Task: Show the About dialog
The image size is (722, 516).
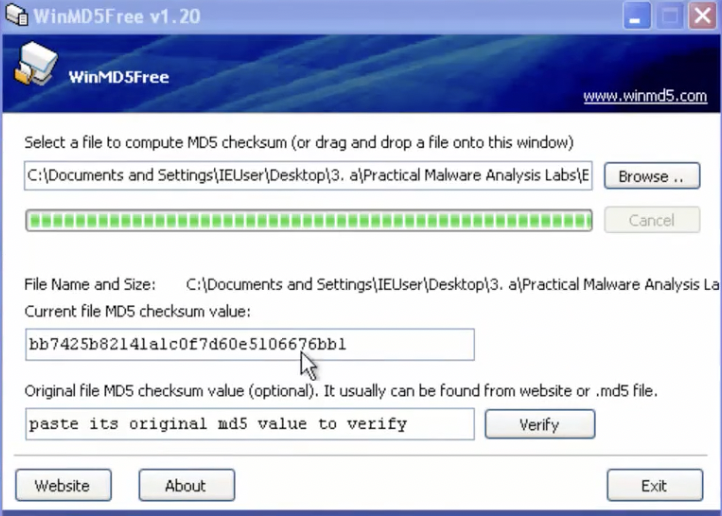Action: (x=186, y=485)
